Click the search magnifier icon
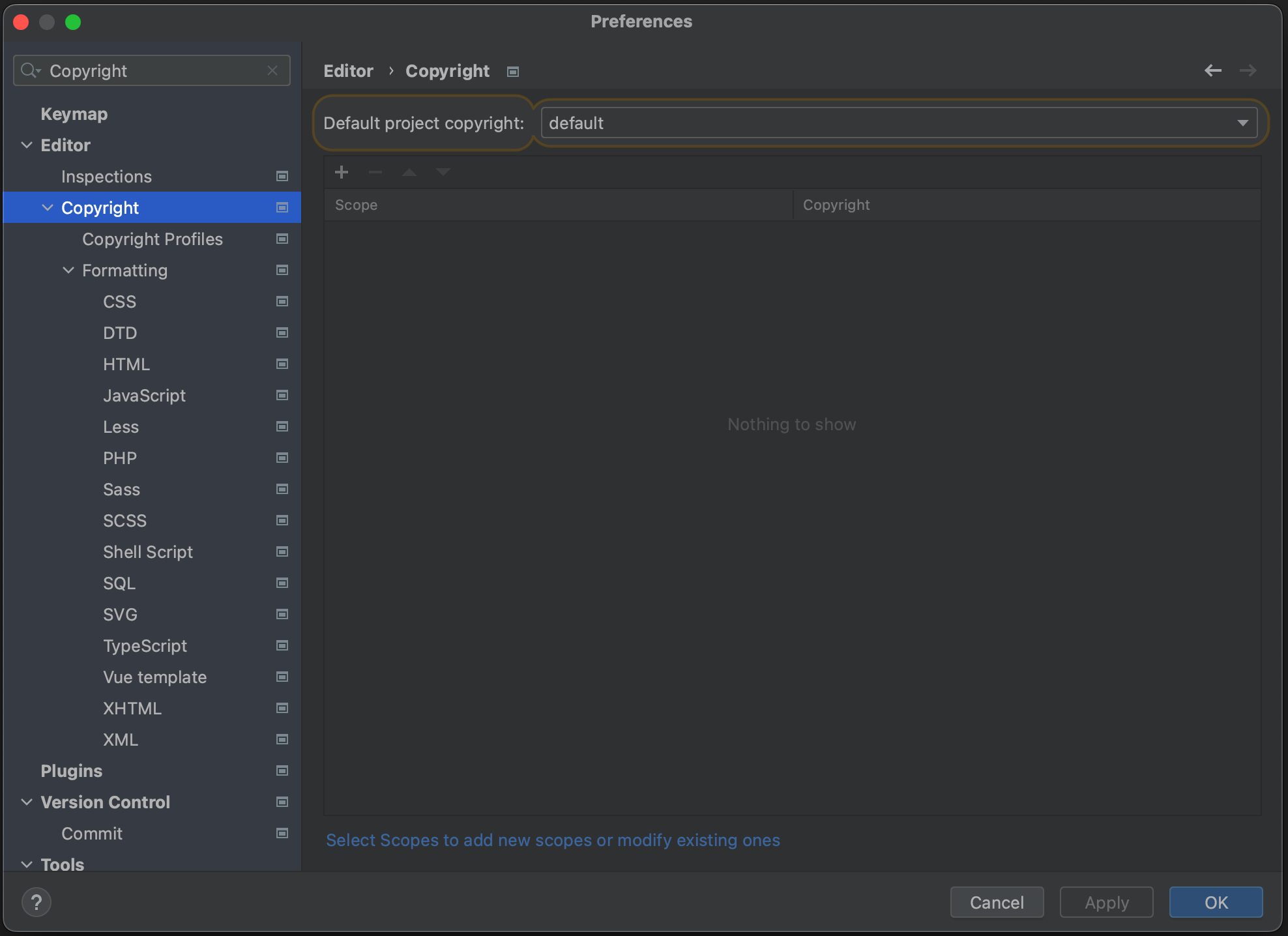 (x=30, y=70)
